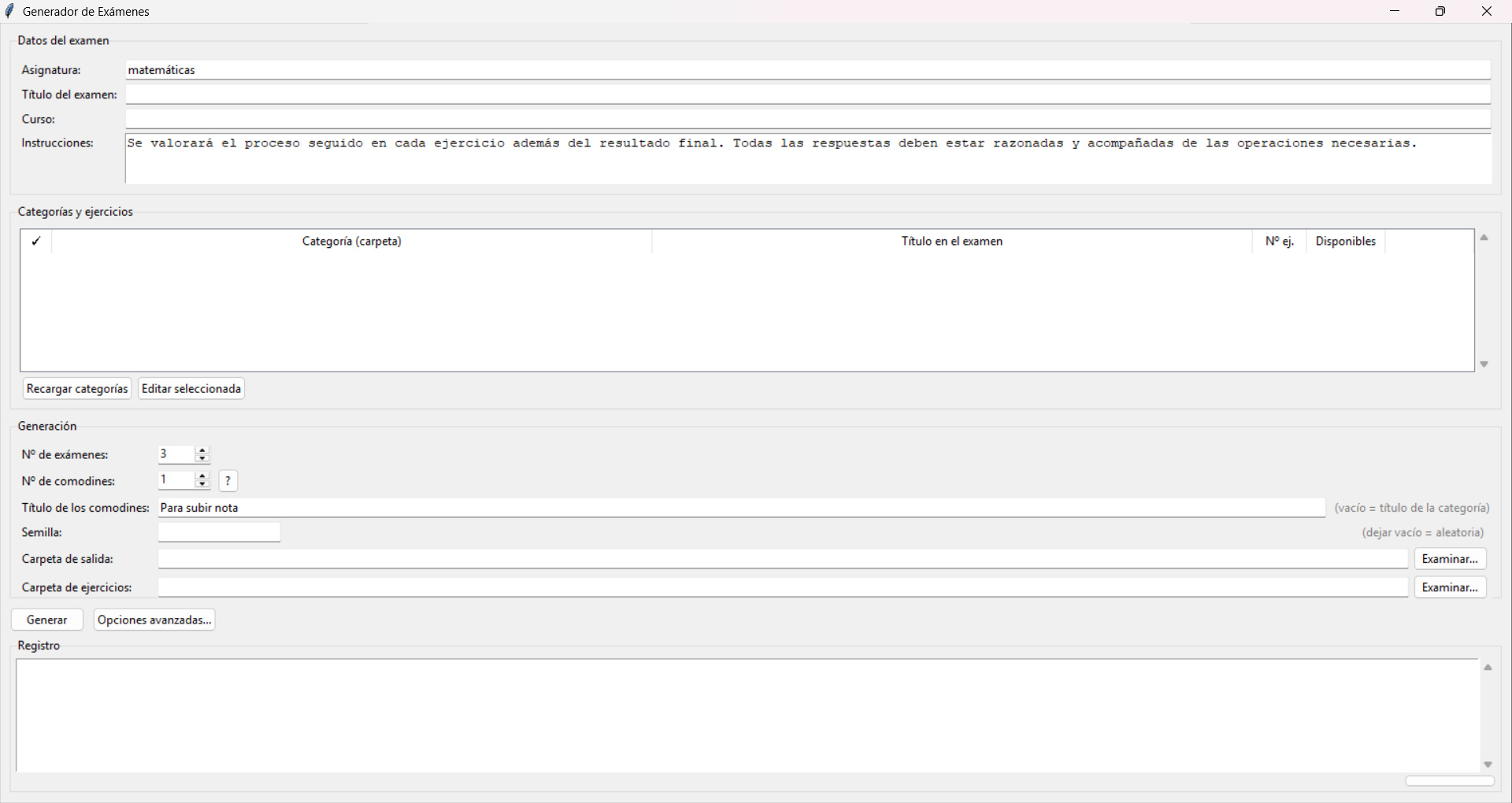Minimize the Generador de Exámenes window
Screen dimensions: 1512x803
(1395, 11)
